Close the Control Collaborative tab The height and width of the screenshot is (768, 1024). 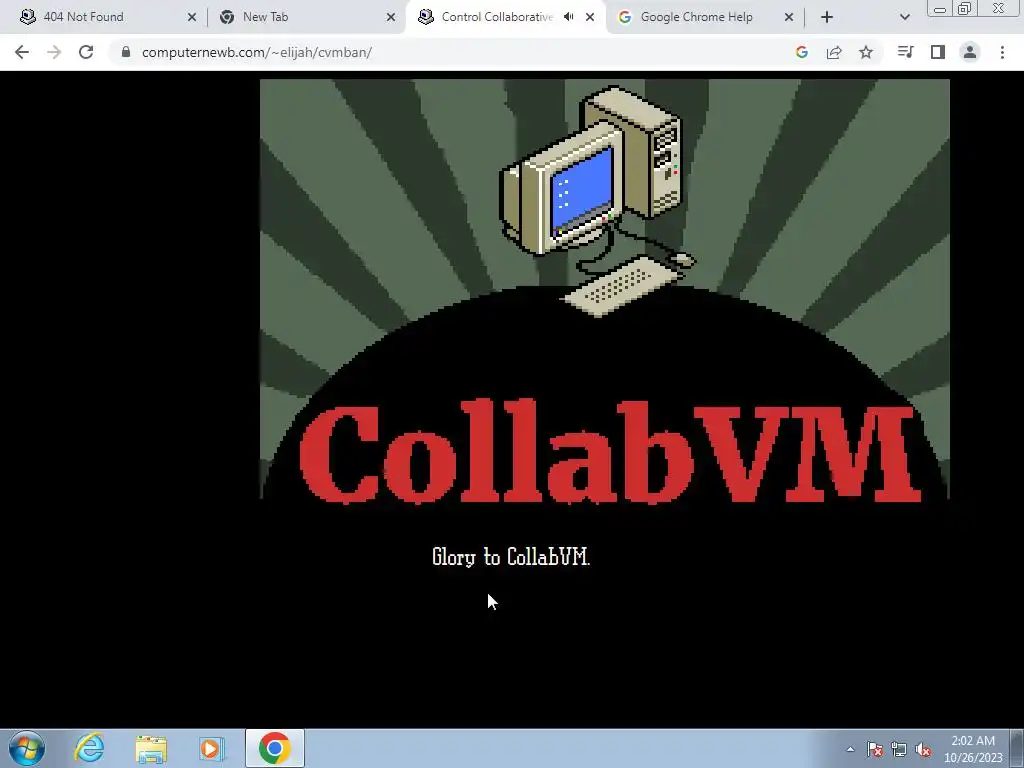(x=590, y=17)
